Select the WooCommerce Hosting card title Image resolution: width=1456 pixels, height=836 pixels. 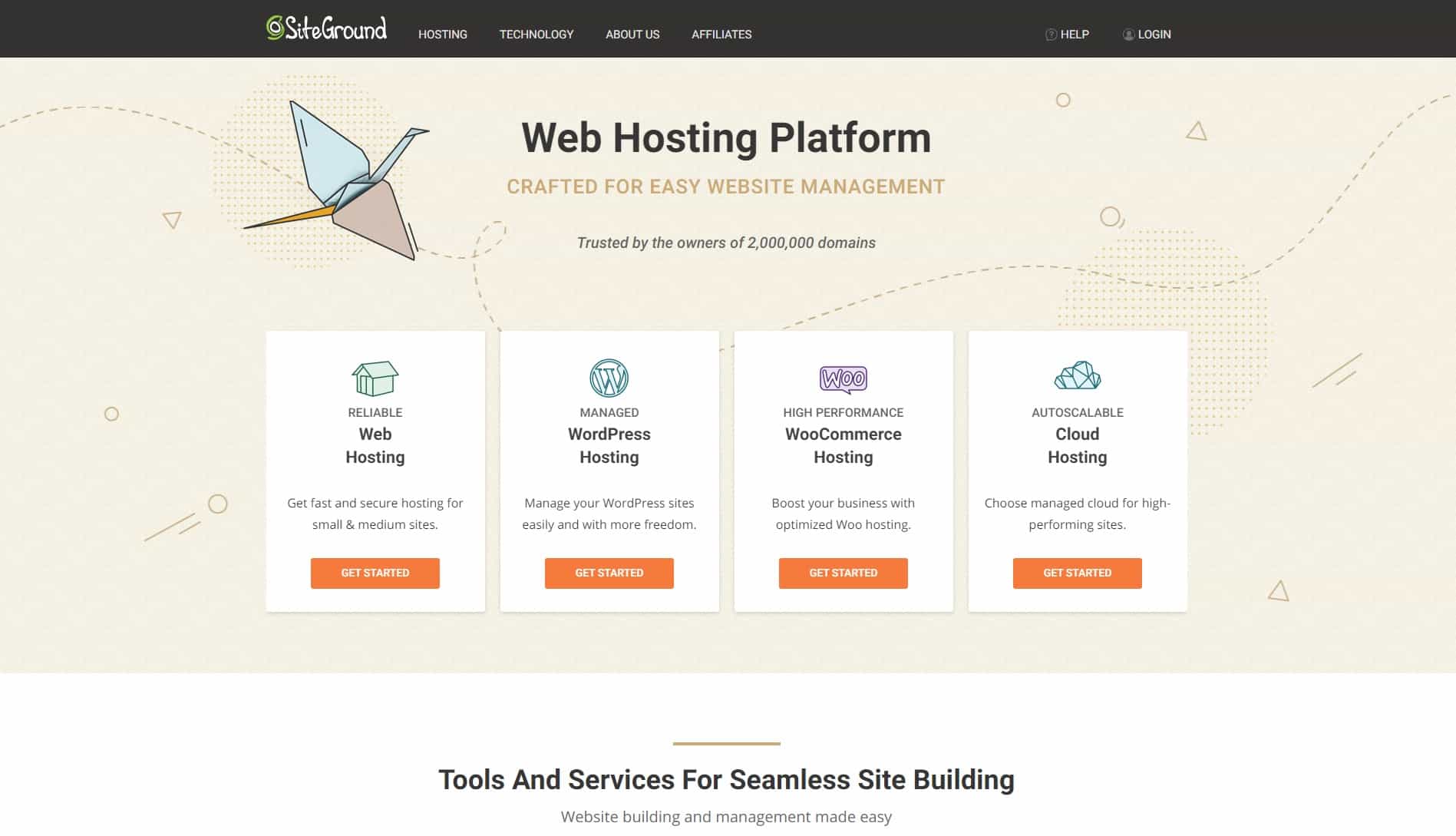(x=844, y=445)
